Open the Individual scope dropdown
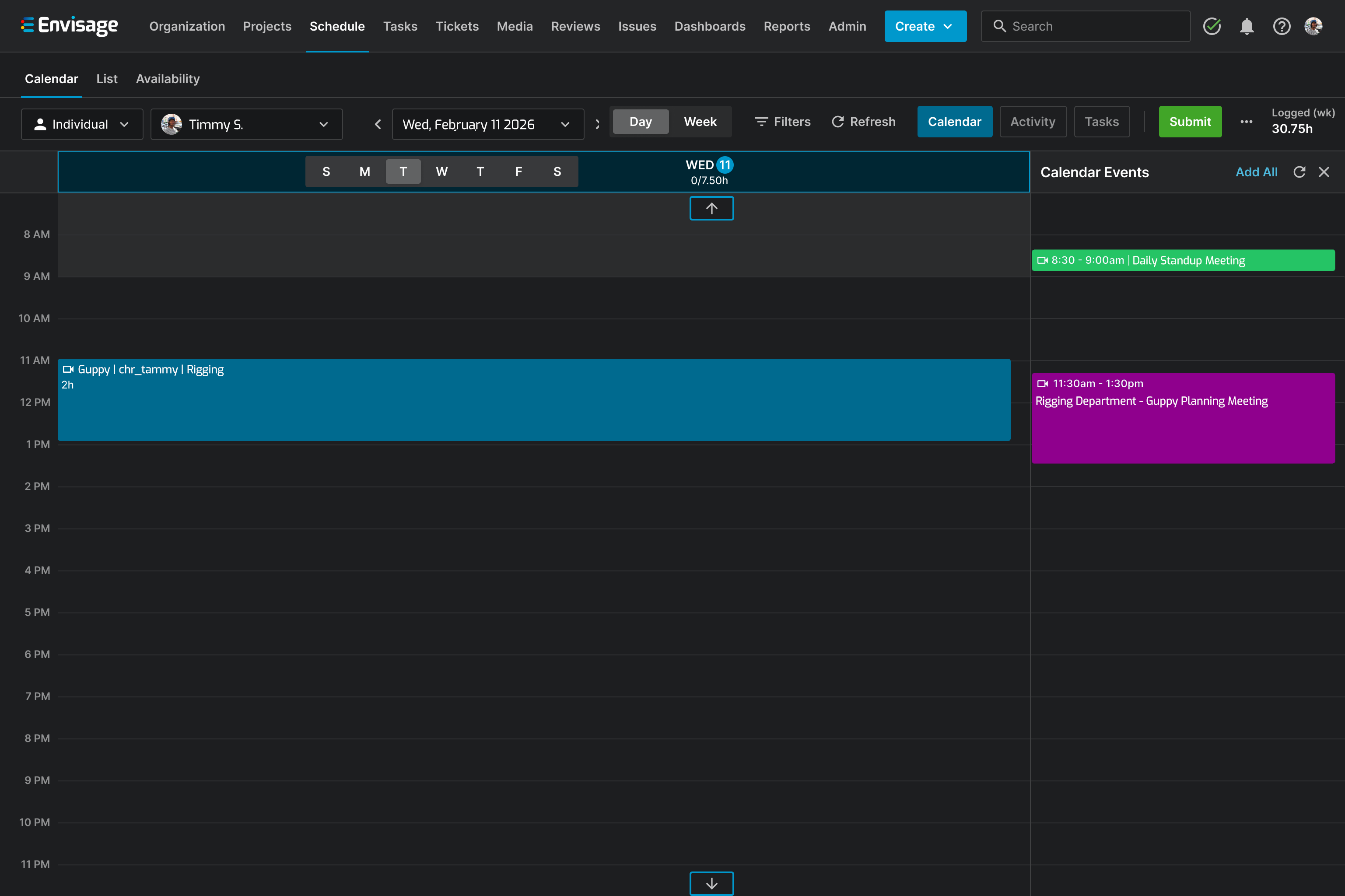1345x896 pixels. point(82,123)
